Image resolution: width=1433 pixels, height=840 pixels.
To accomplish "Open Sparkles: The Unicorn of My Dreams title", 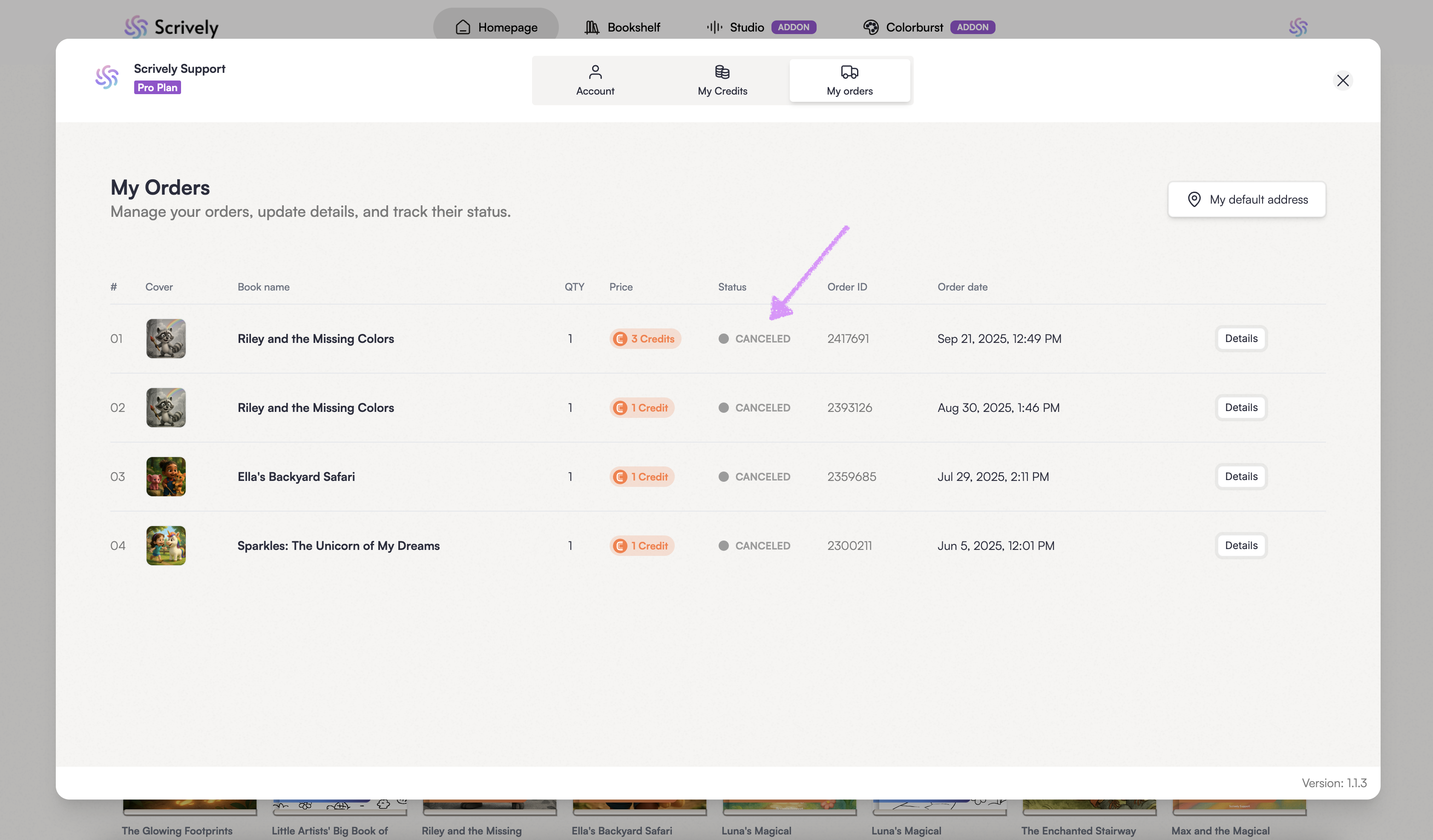I will (338, 546).
